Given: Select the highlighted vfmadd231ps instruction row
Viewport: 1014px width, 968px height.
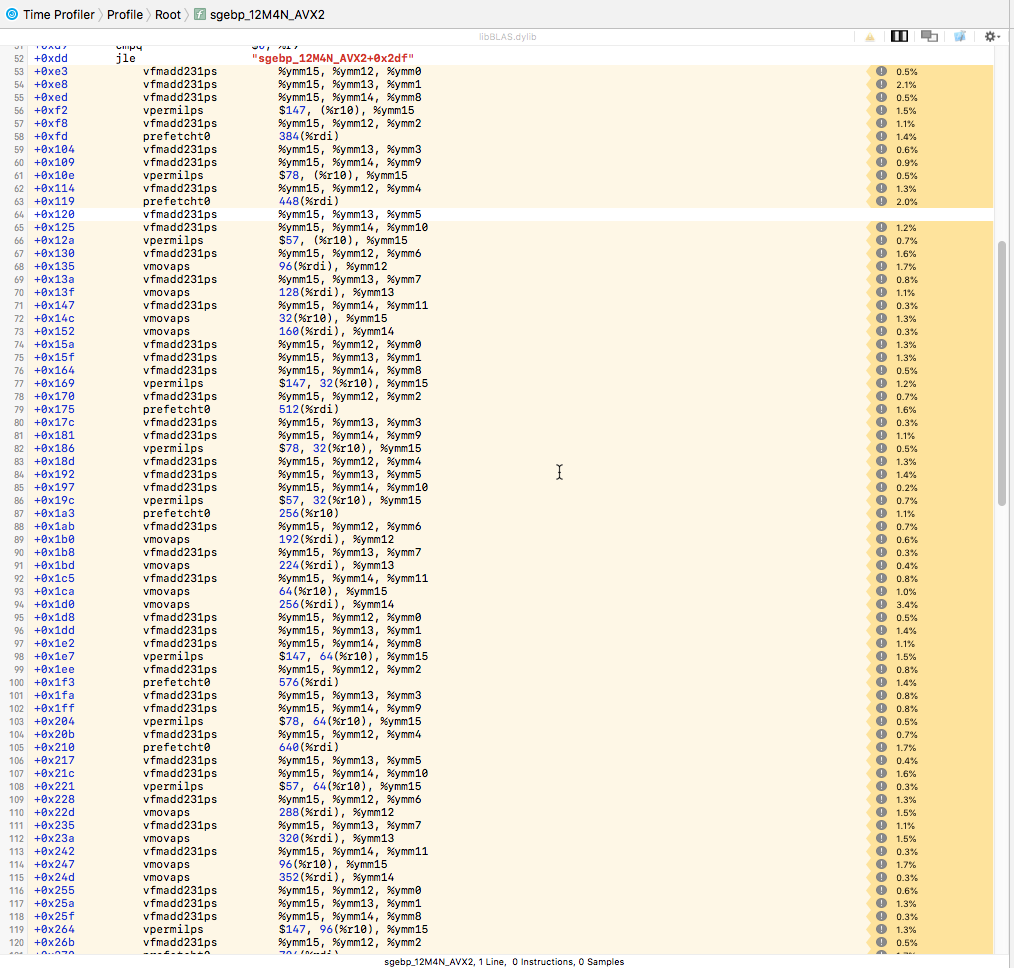Looking at the screenshot, I should click(400, 213).
